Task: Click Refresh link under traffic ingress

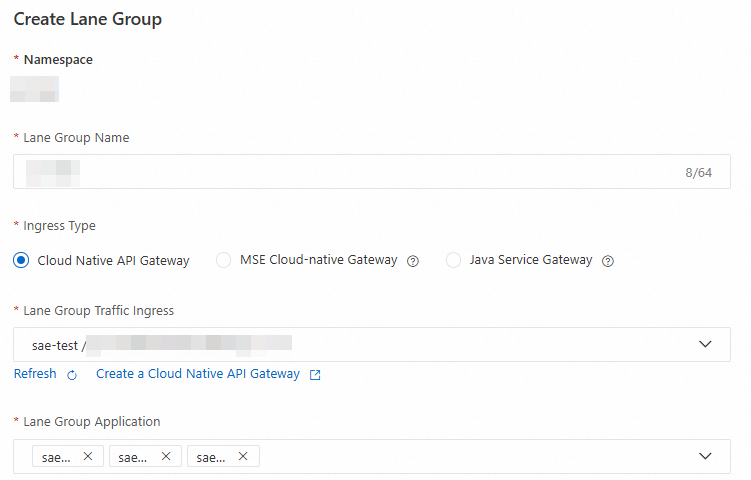Action: pos(35,374)
